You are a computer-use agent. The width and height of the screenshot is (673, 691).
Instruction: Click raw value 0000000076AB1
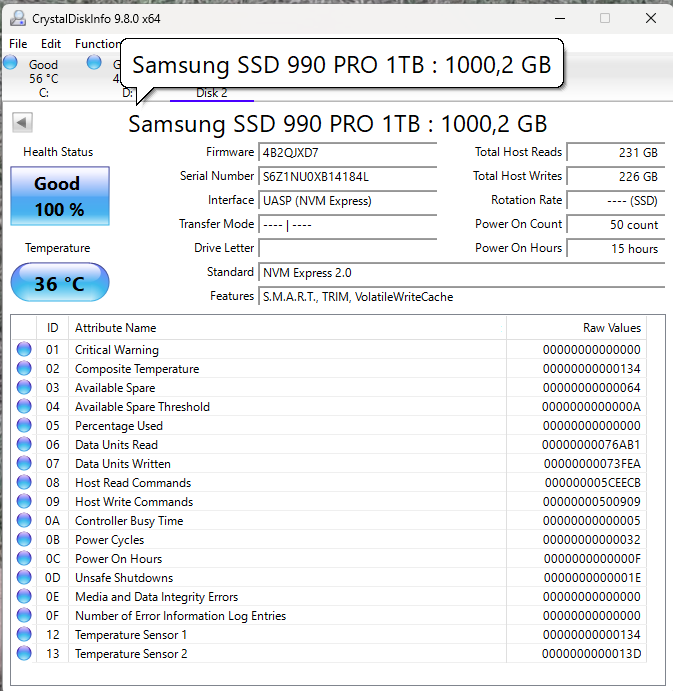[x=591, y=445]
